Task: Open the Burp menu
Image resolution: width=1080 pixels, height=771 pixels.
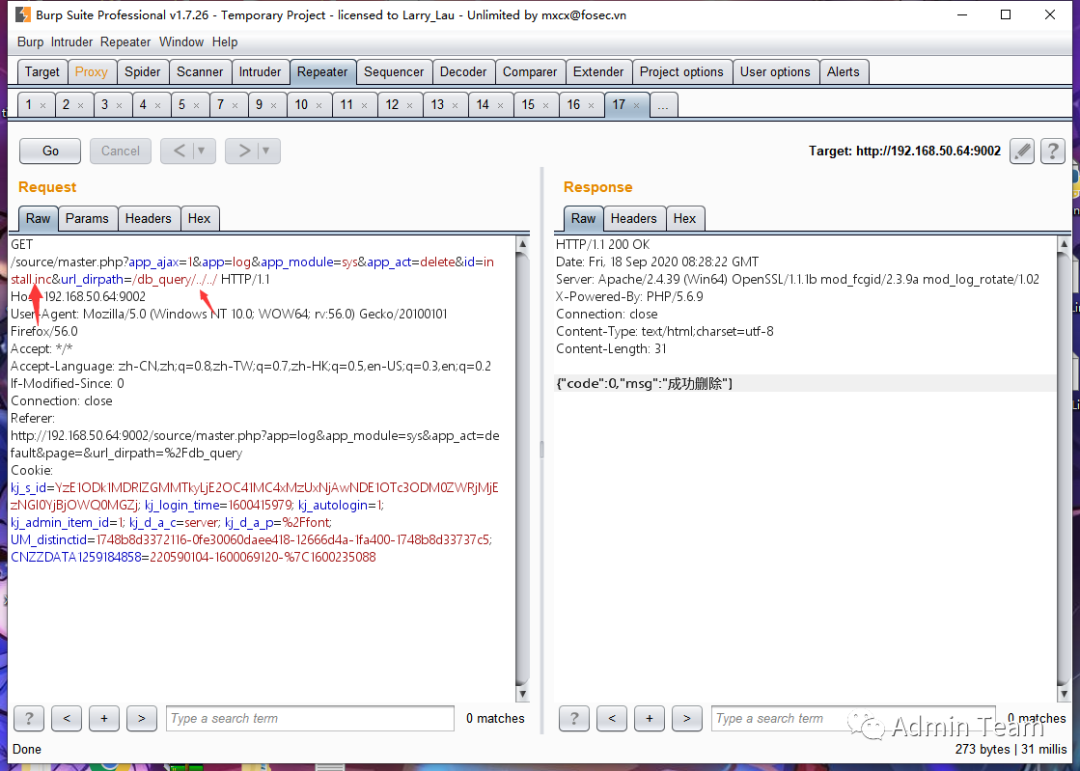Action: (x=30, y=42)
